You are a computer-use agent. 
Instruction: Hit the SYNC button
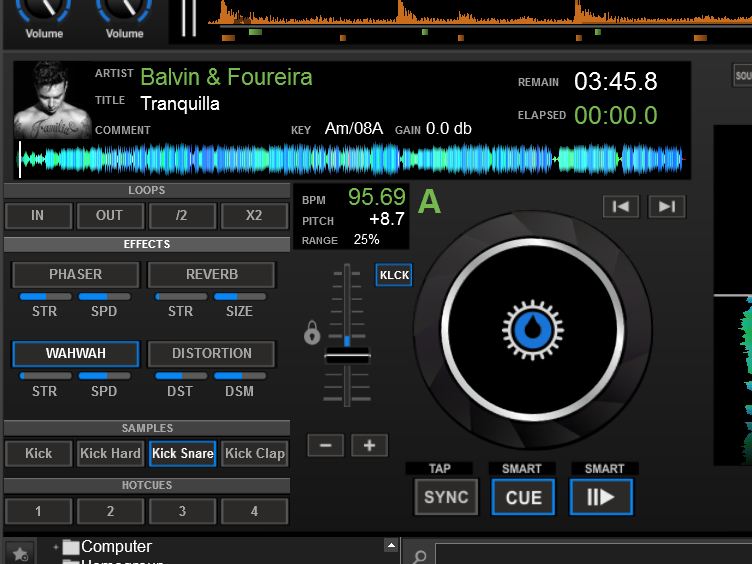(446, 497)
